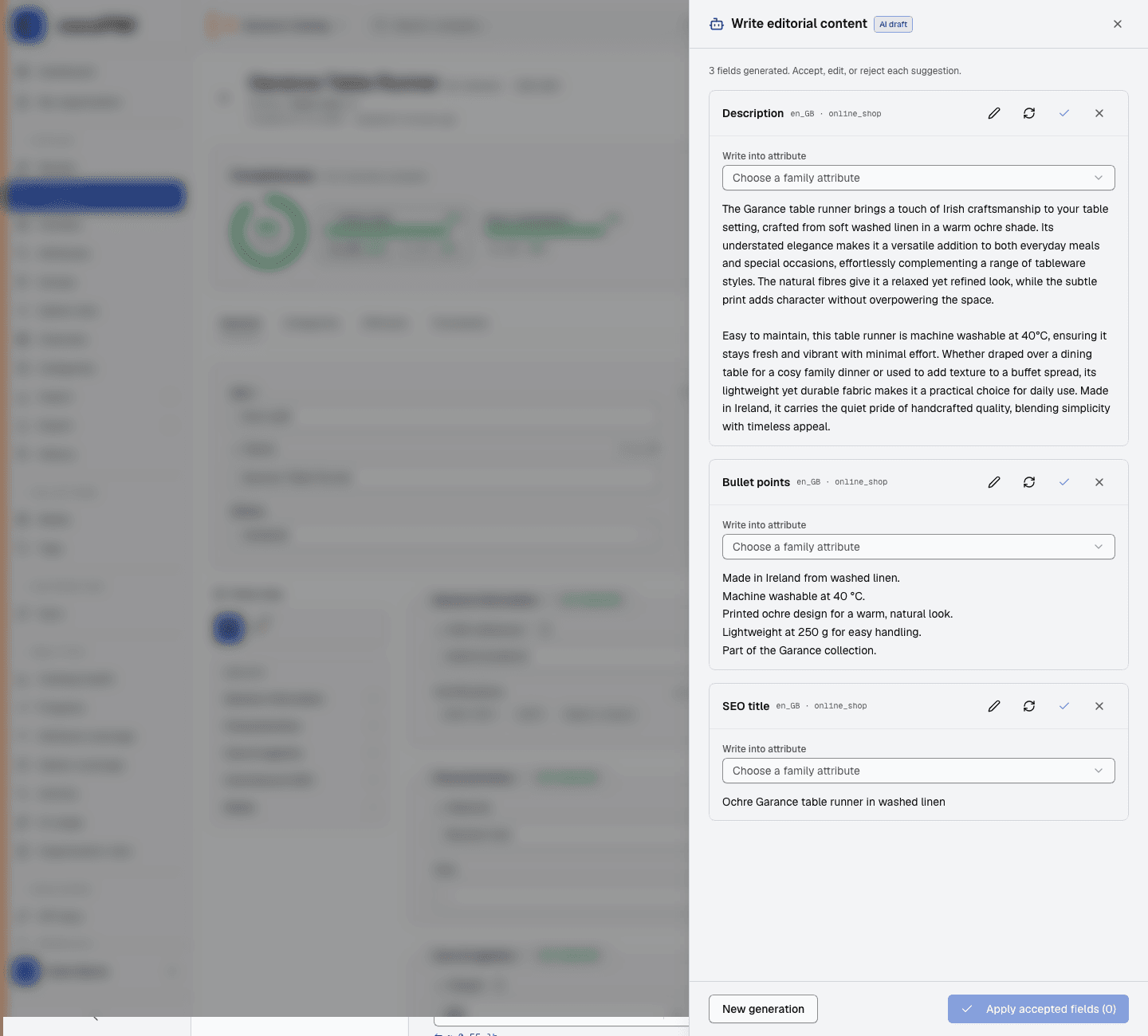The width and height of the screenshot is (1148, 1036).
Task: Reject the Bullet points suggestion
Action: click(x=1099, y=482)
